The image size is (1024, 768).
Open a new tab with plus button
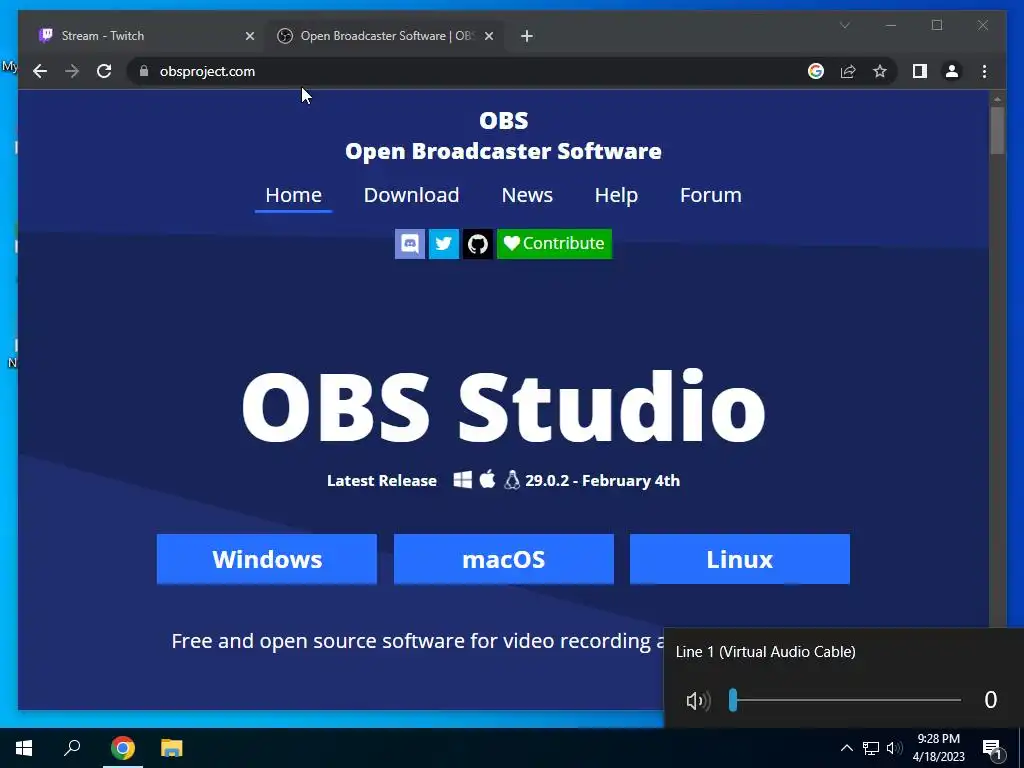point(527,36)
